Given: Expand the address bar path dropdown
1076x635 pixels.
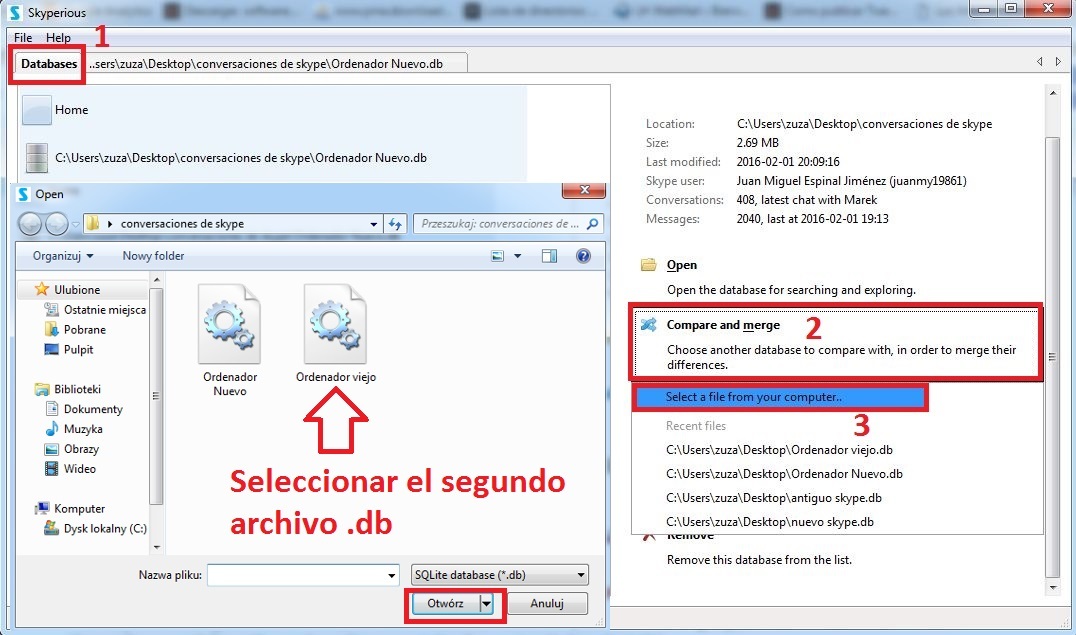Looking at the screenshot, I should point(373,224).
